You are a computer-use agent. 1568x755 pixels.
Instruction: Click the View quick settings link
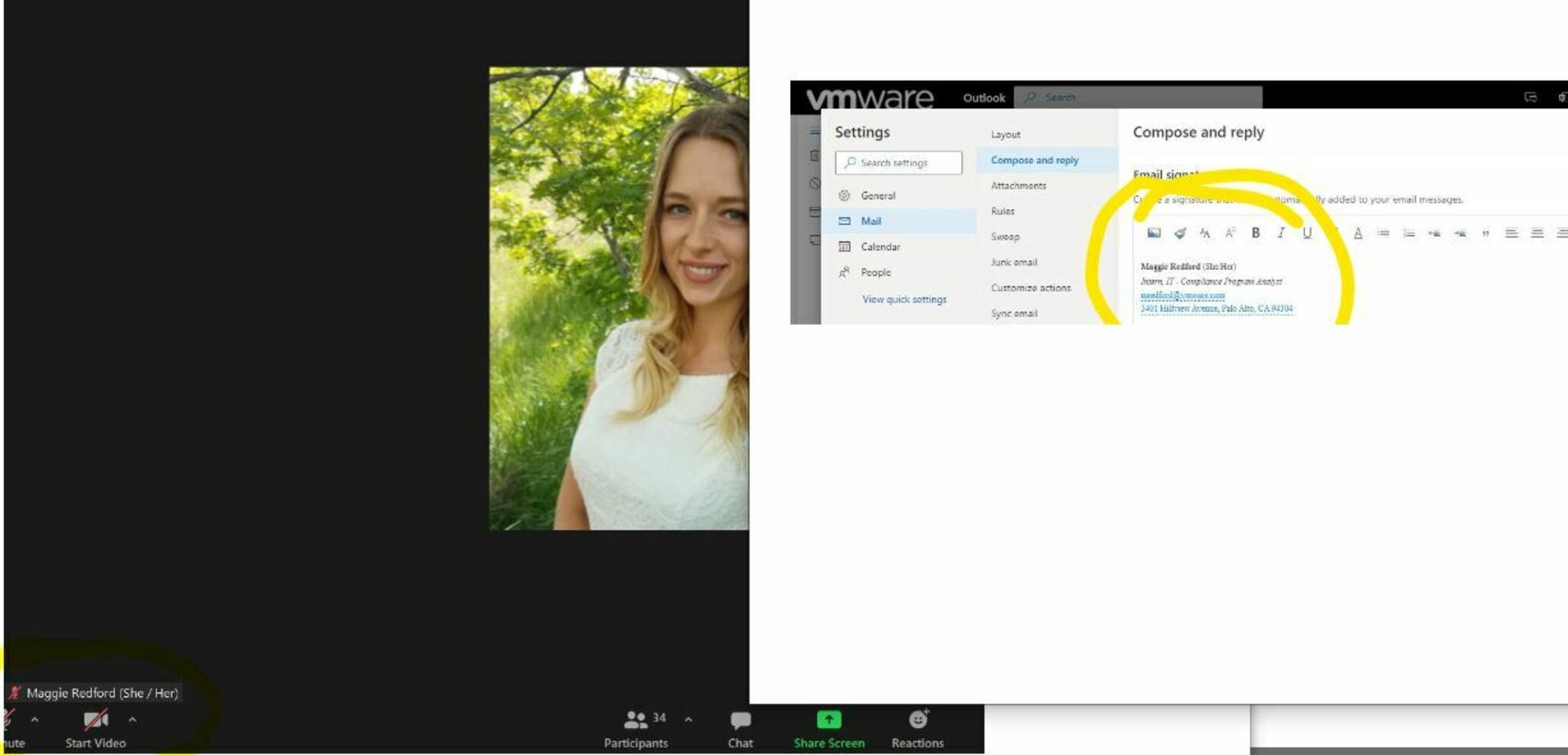(x=904, y=299)
